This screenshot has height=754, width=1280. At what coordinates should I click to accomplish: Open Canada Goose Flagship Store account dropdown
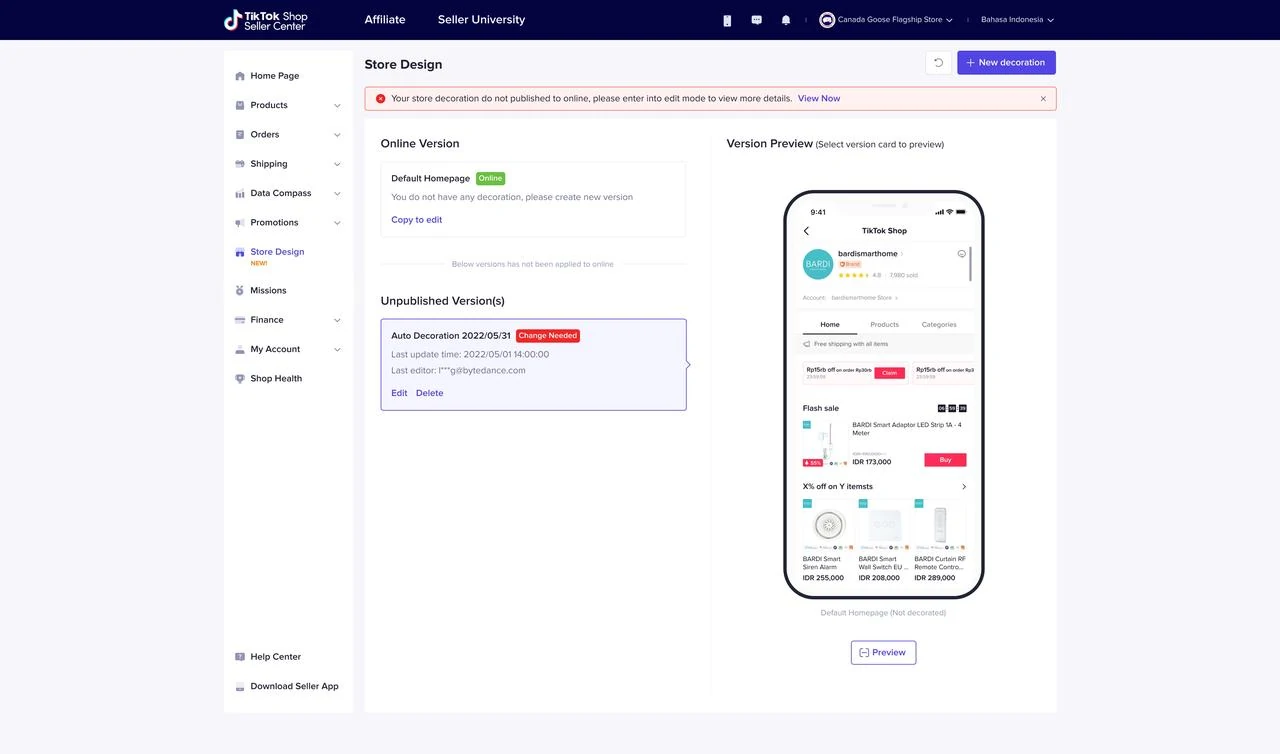pos(886,20)
